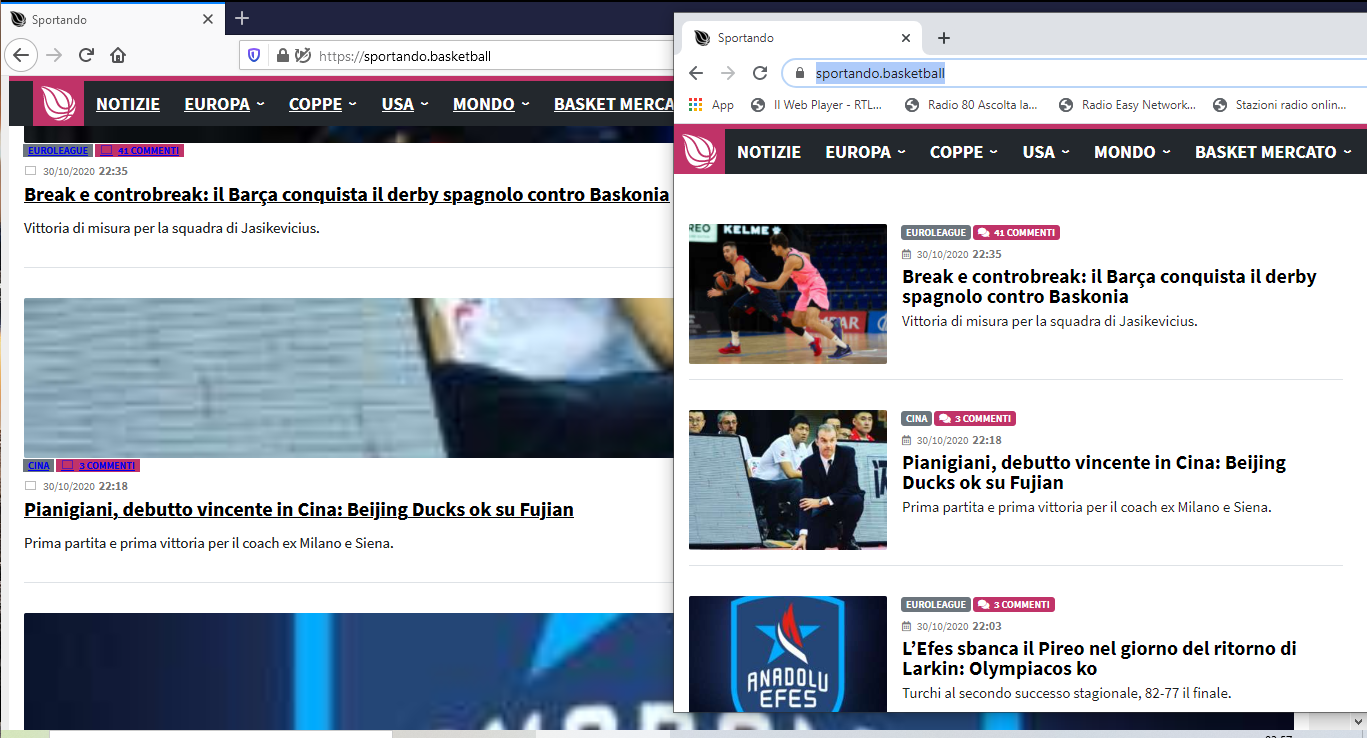
Task: Click the CINA tag in Firefox
Action: 38,466
